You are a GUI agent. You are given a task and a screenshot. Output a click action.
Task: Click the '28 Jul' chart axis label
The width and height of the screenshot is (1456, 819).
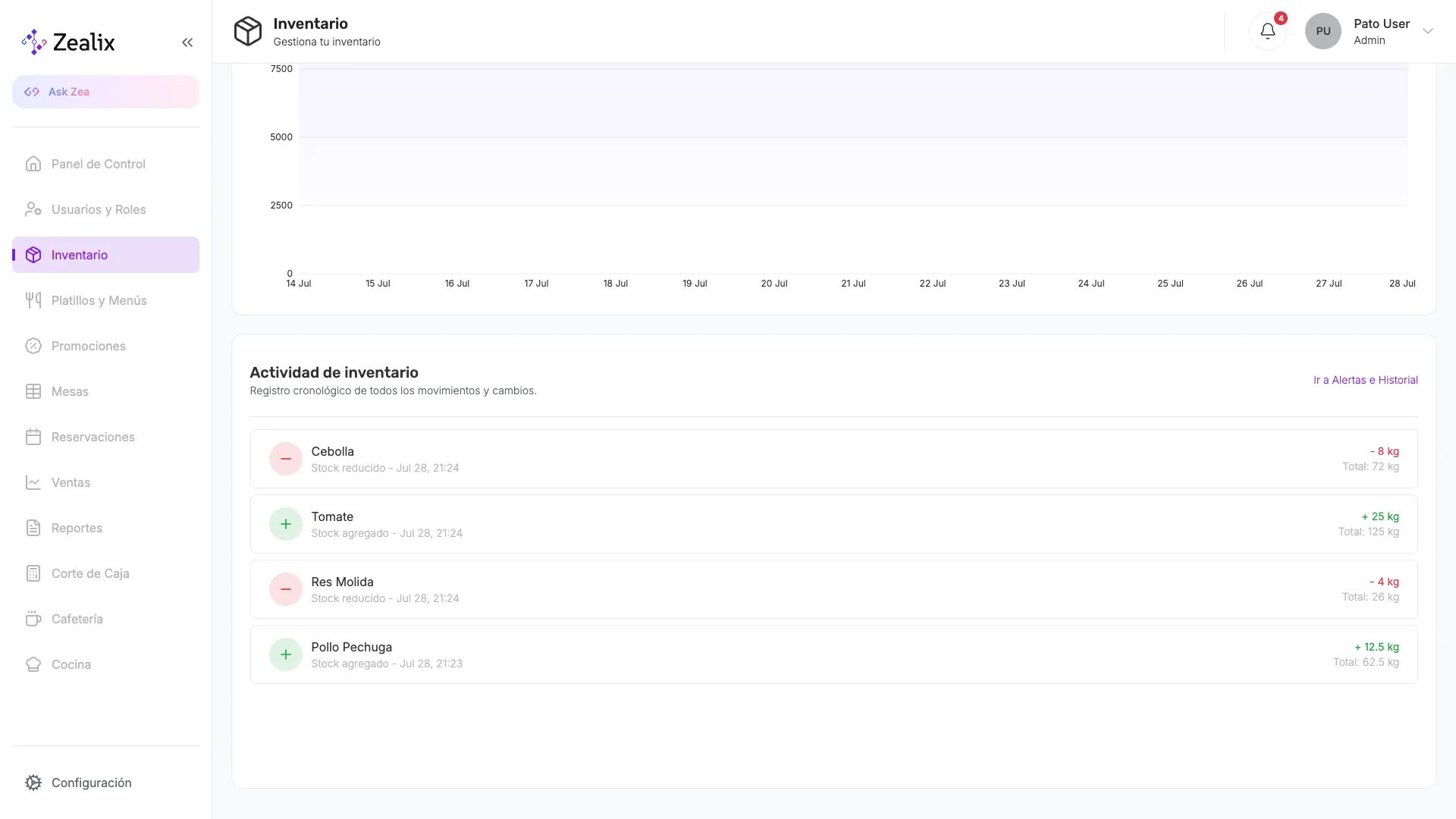(x=1402, y=284)
